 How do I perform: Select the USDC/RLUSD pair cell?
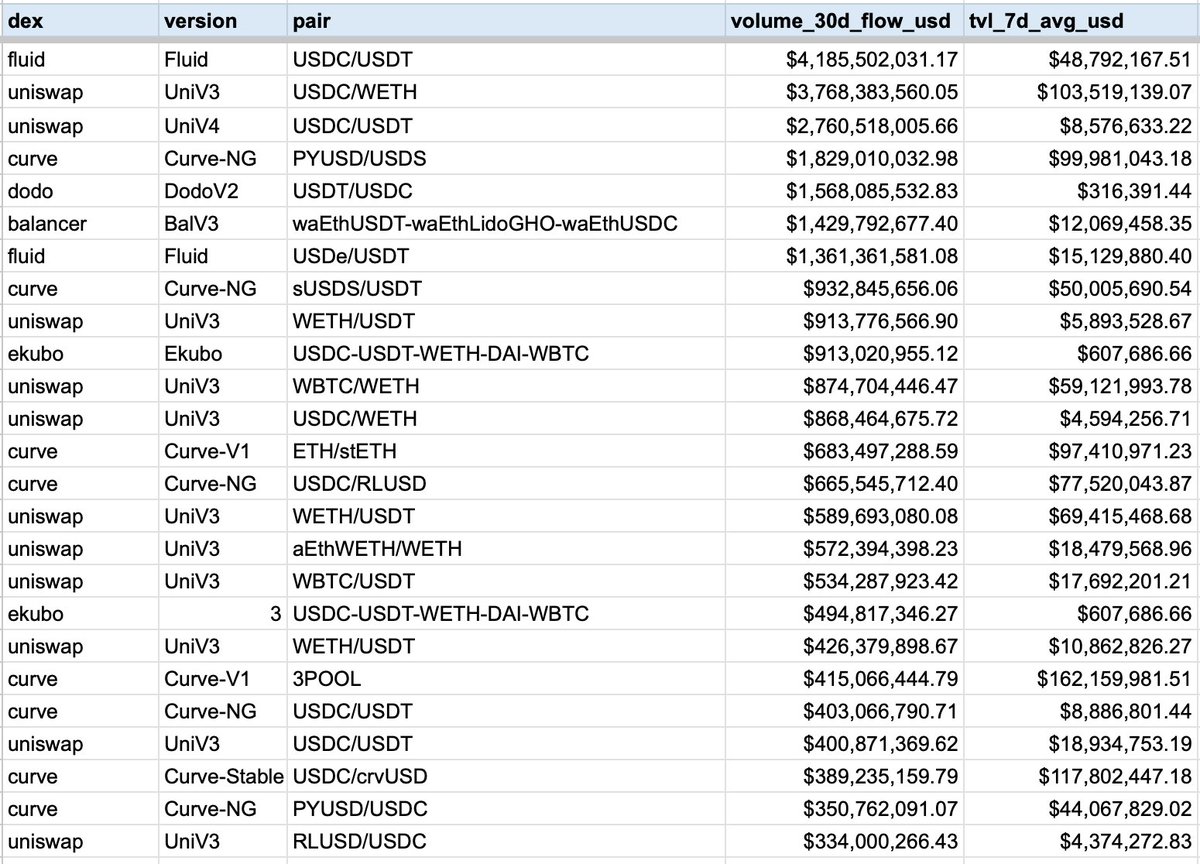pos(507,483)
